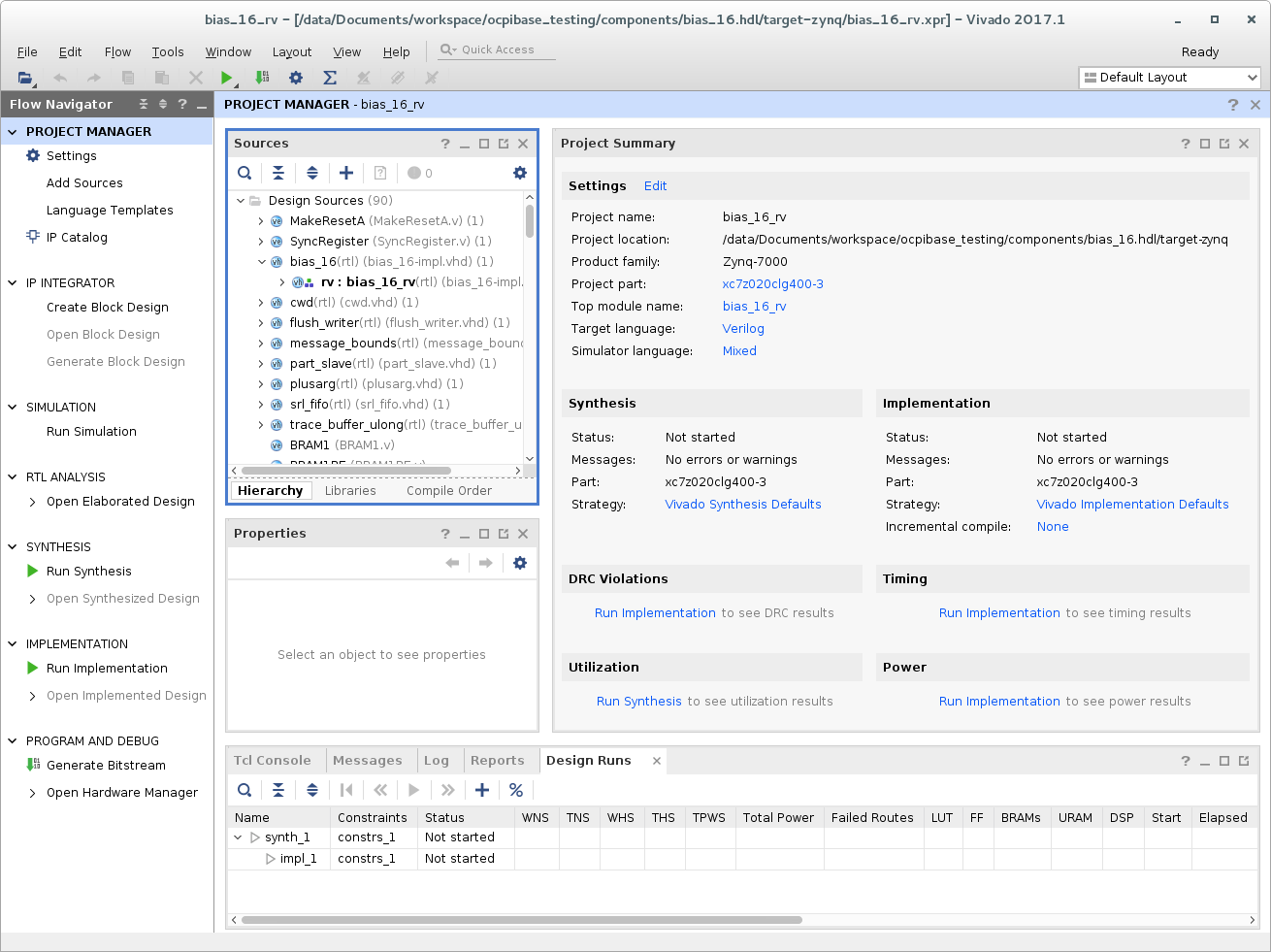Click the Generate Bitstream icon in main toolbar
Screen dimensions: 1271x952
(x=262, y=78)
